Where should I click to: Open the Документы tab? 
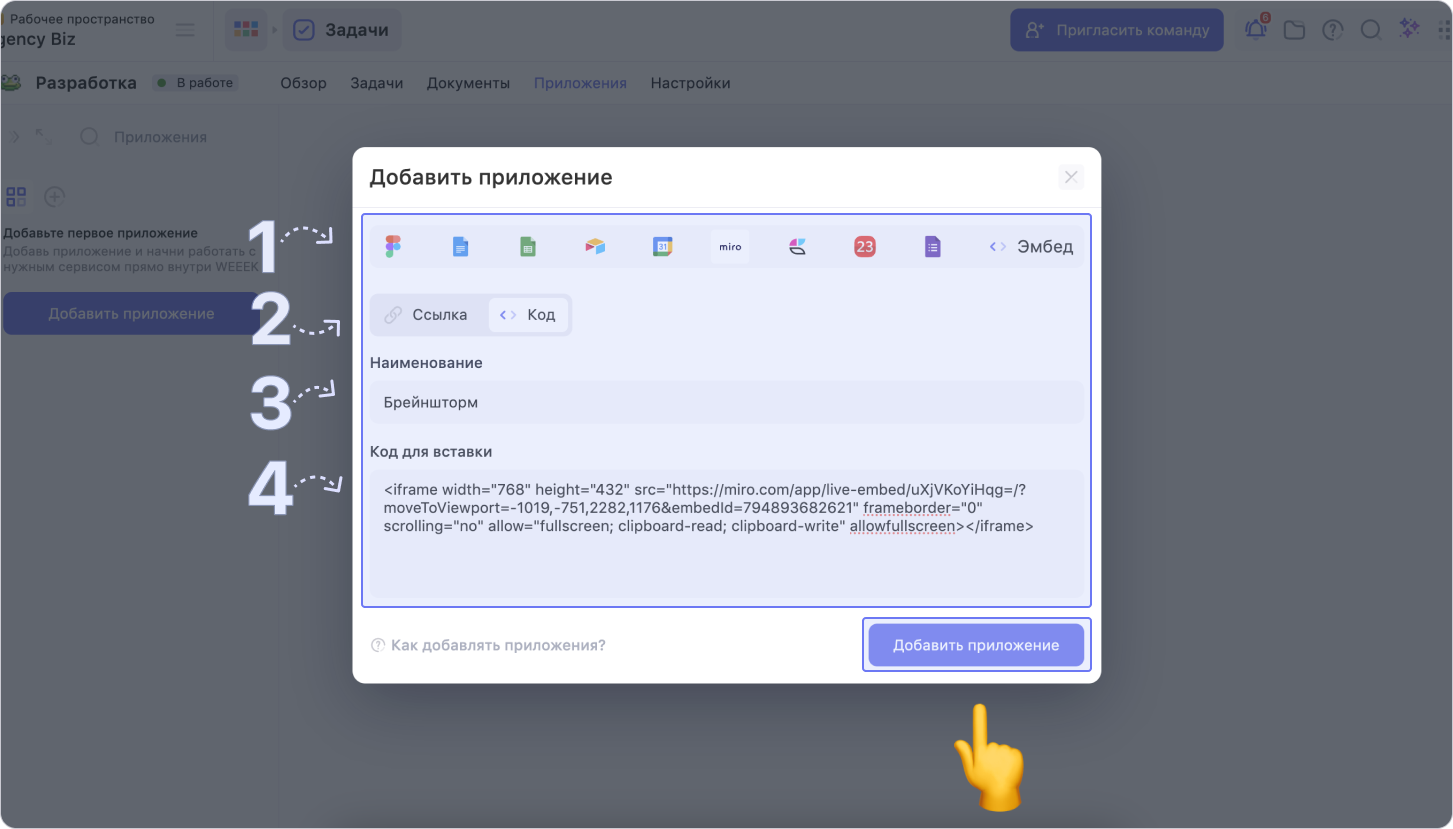[468, 83]
